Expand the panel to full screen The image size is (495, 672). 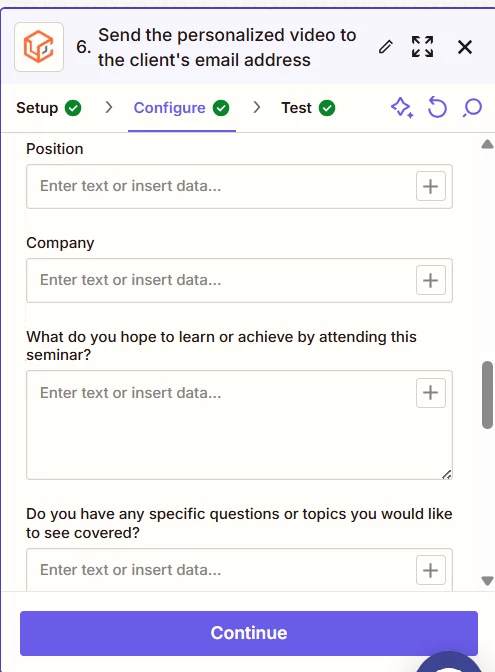[x=422, y=47]
